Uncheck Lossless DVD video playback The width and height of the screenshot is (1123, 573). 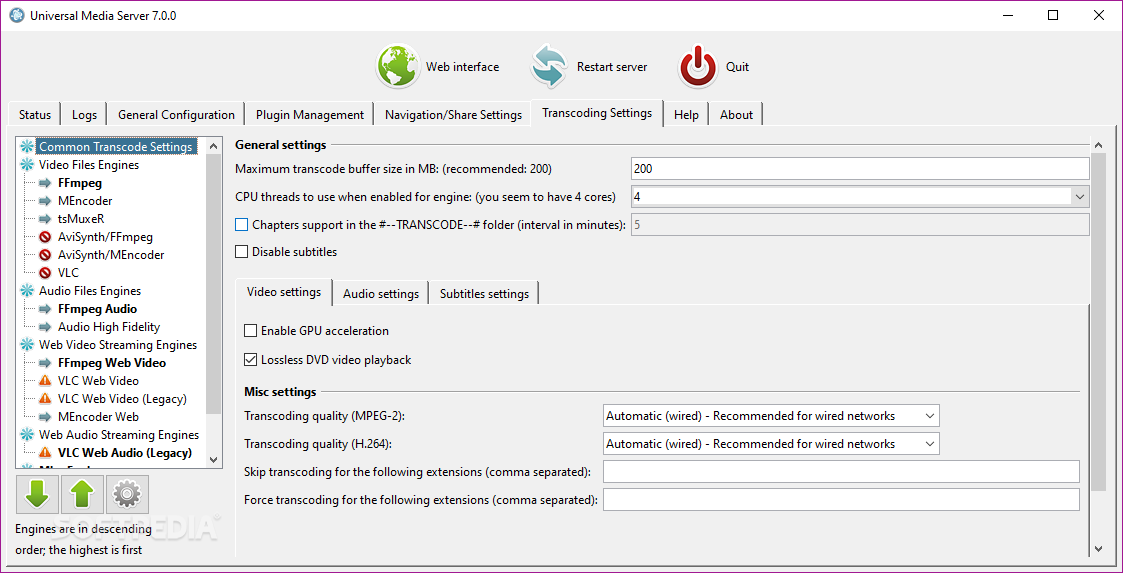click(251, 360)
